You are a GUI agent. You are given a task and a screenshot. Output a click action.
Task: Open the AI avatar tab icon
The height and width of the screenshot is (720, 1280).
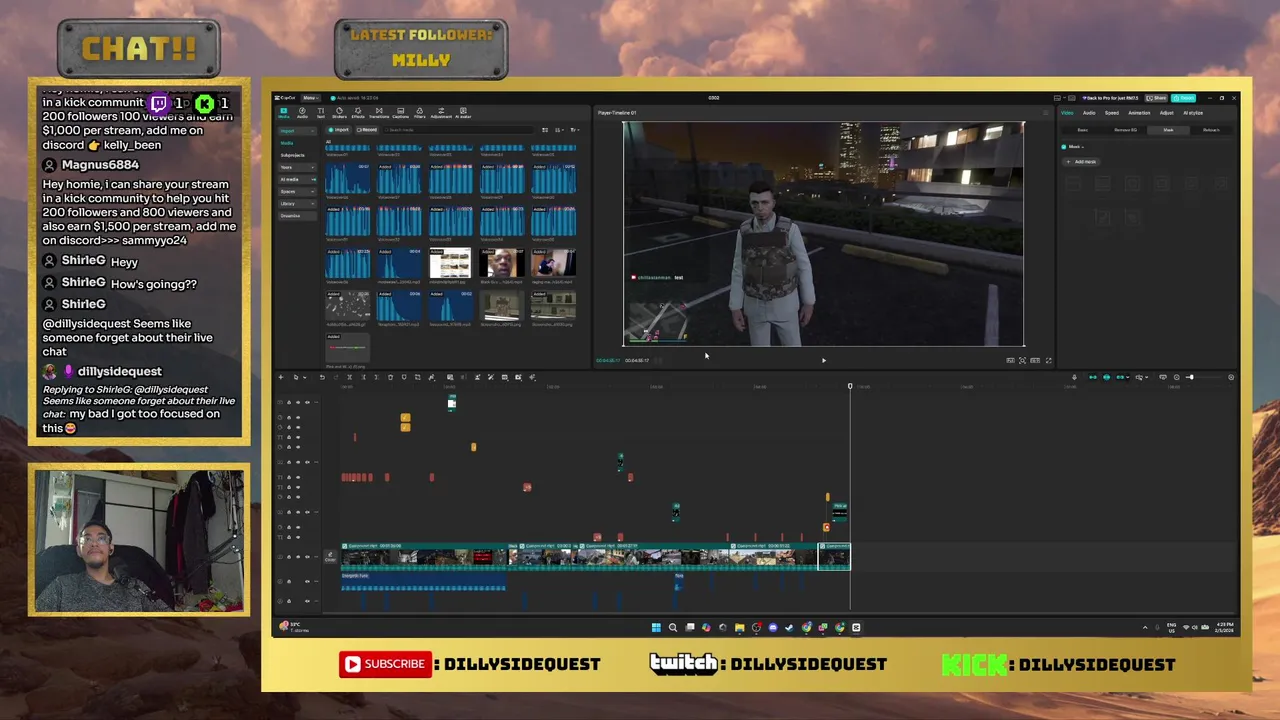[x=463, y=111]
